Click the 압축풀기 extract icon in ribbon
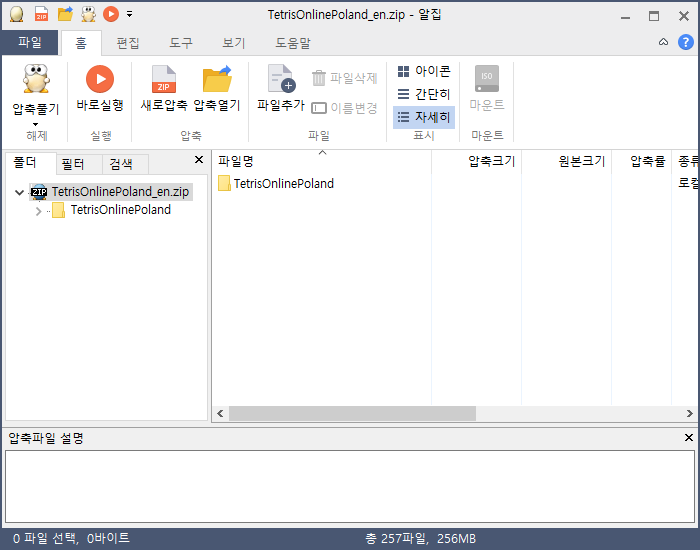The image size is (700, 550). click(x=36, y=79)
